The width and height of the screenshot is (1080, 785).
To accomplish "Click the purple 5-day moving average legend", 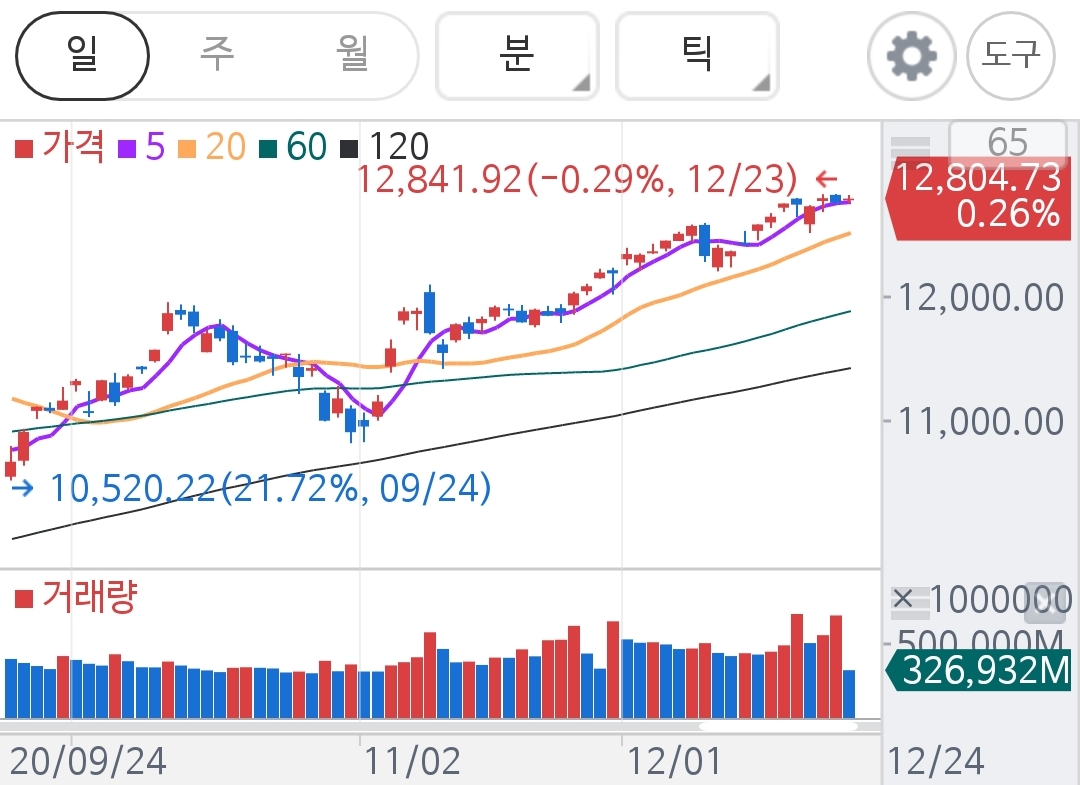I will point(141,147).
